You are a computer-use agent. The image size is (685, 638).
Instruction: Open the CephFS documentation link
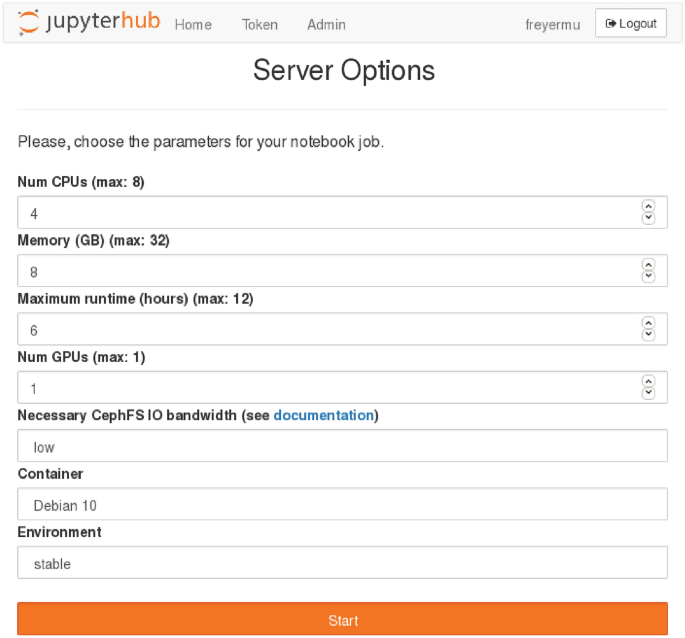(x=323, y=415)
